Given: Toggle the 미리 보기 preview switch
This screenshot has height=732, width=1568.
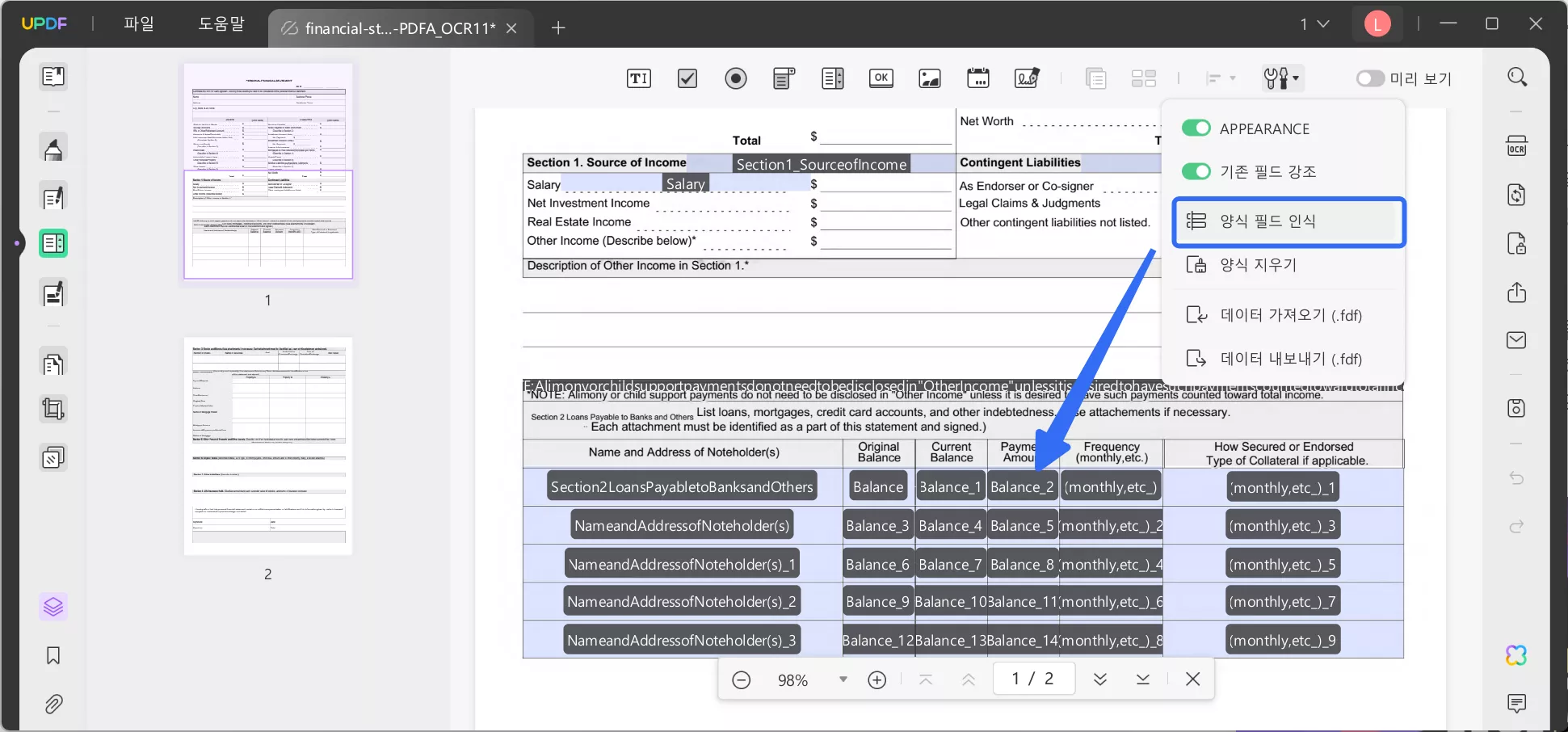Looking at the screenshot, I should 1370,78.
